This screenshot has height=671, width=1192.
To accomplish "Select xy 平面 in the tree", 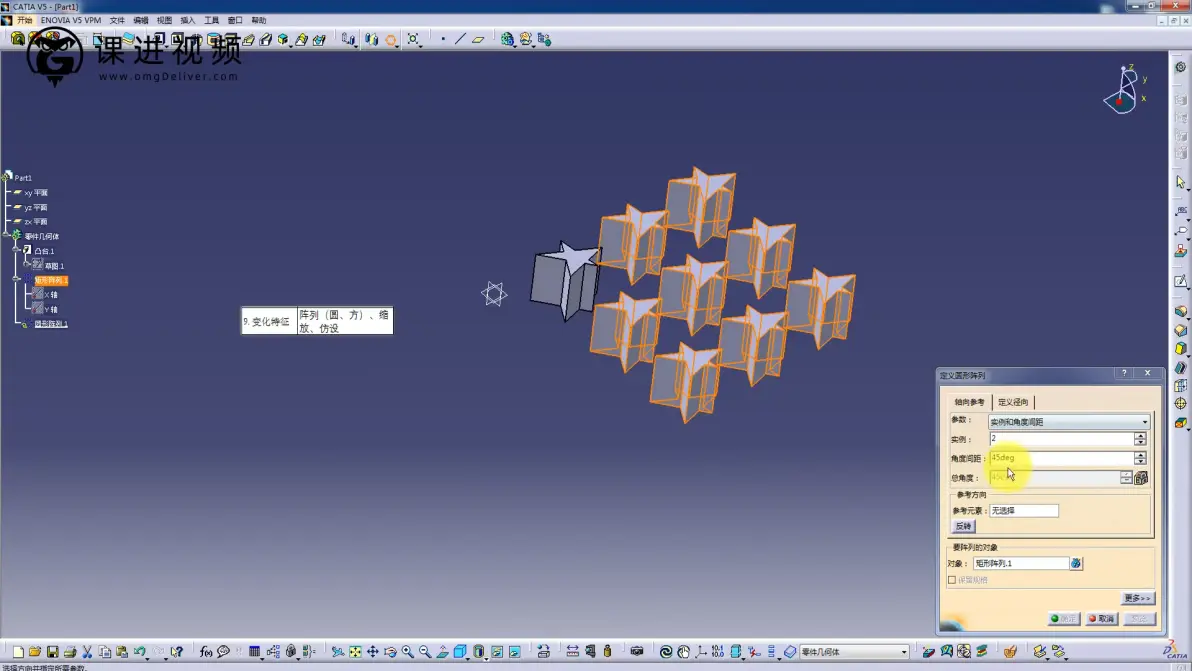I will (x=35, y=193).
